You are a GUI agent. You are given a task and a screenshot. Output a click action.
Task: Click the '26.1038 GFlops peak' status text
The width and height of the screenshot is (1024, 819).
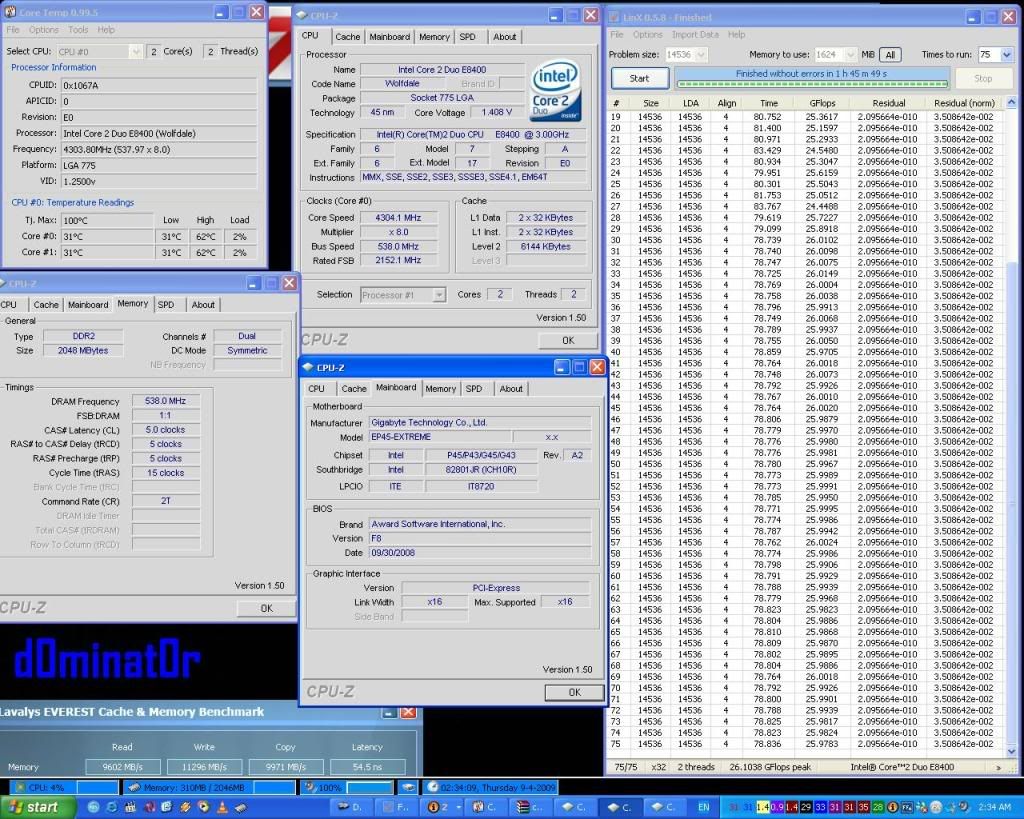pyautogui.click(x=770, y=767)
